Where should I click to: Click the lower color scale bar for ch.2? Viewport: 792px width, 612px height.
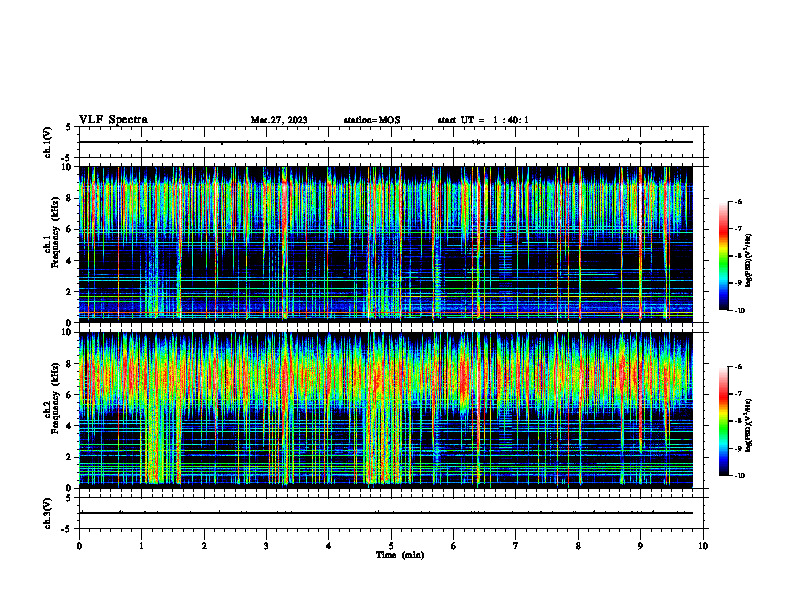(x=723, y=421)
